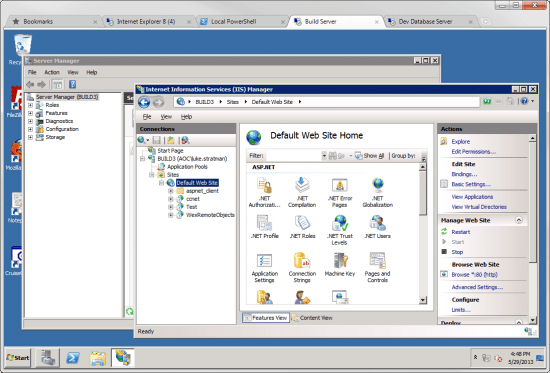Image resolution: width=550 pixels, height=373 pixels.
Task: Click IIS Manager back navigation arrow
Action: (144, 102)
